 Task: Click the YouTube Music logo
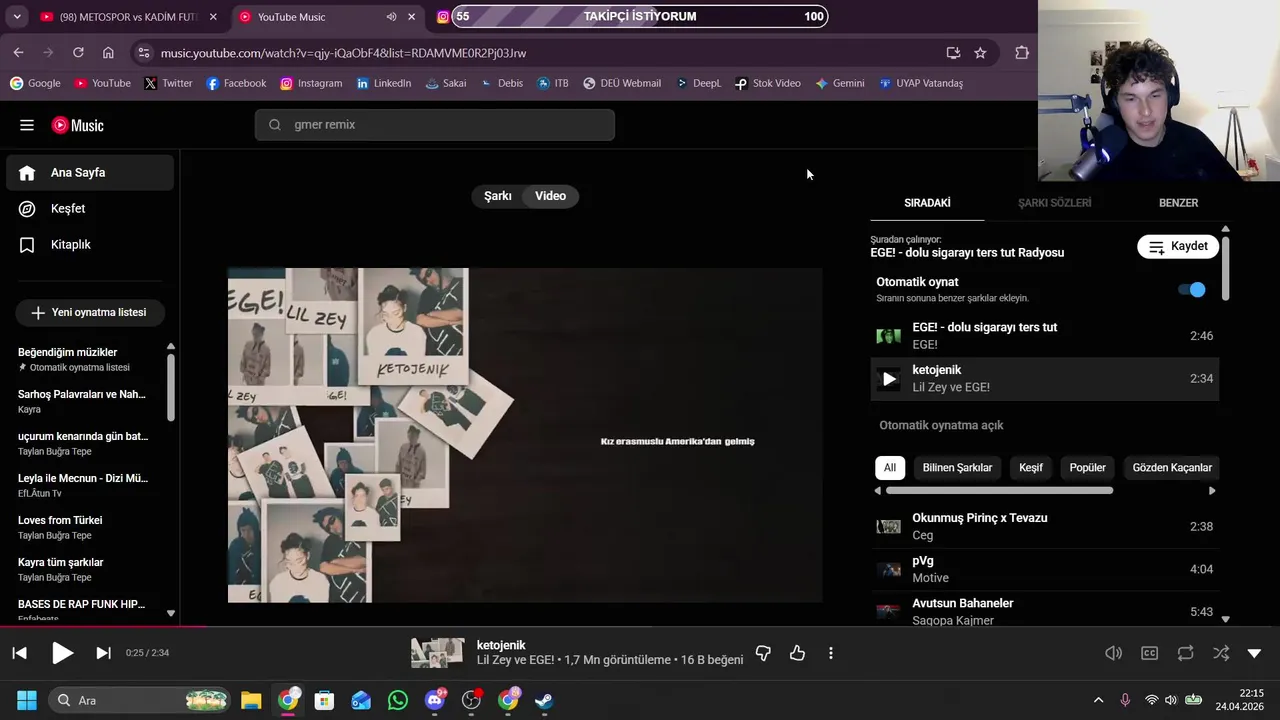(x=78, y=125)
